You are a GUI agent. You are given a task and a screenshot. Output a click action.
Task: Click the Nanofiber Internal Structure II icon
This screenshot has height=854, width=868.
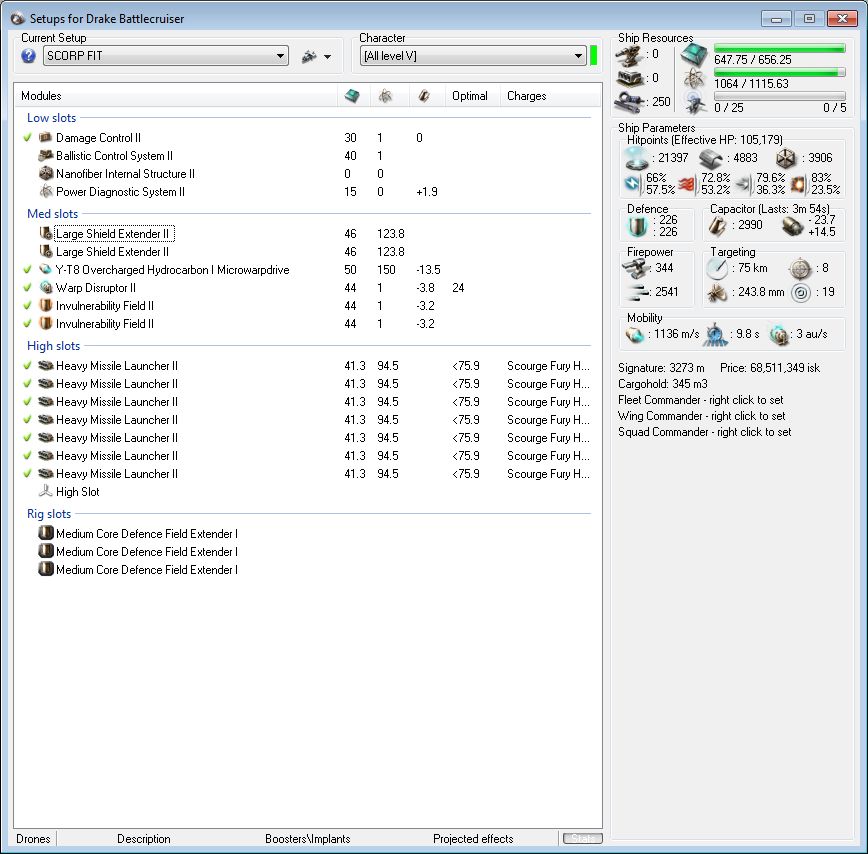pos(46,174)
